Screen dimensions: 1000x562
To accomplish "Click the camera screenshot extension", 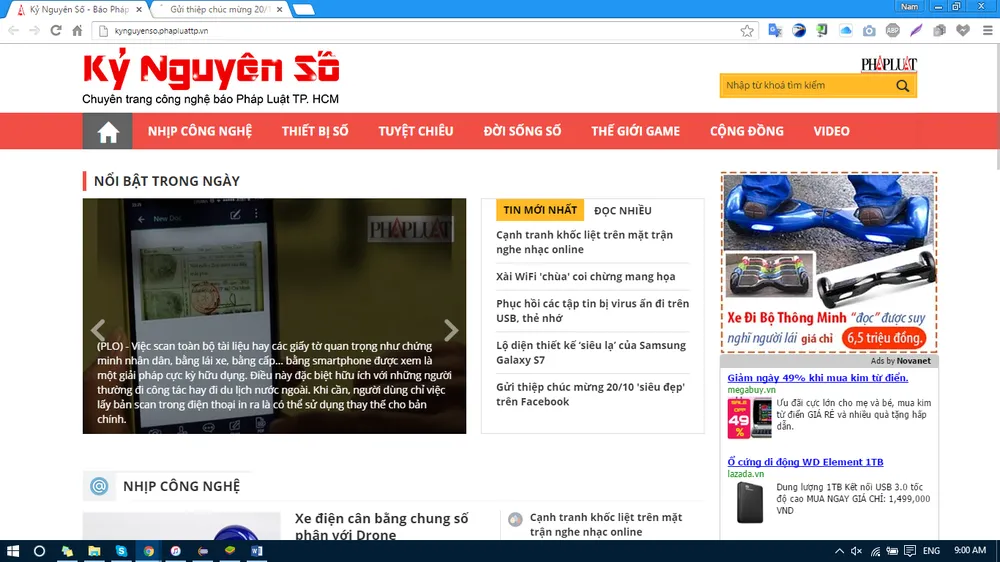I will pos(869,31).
